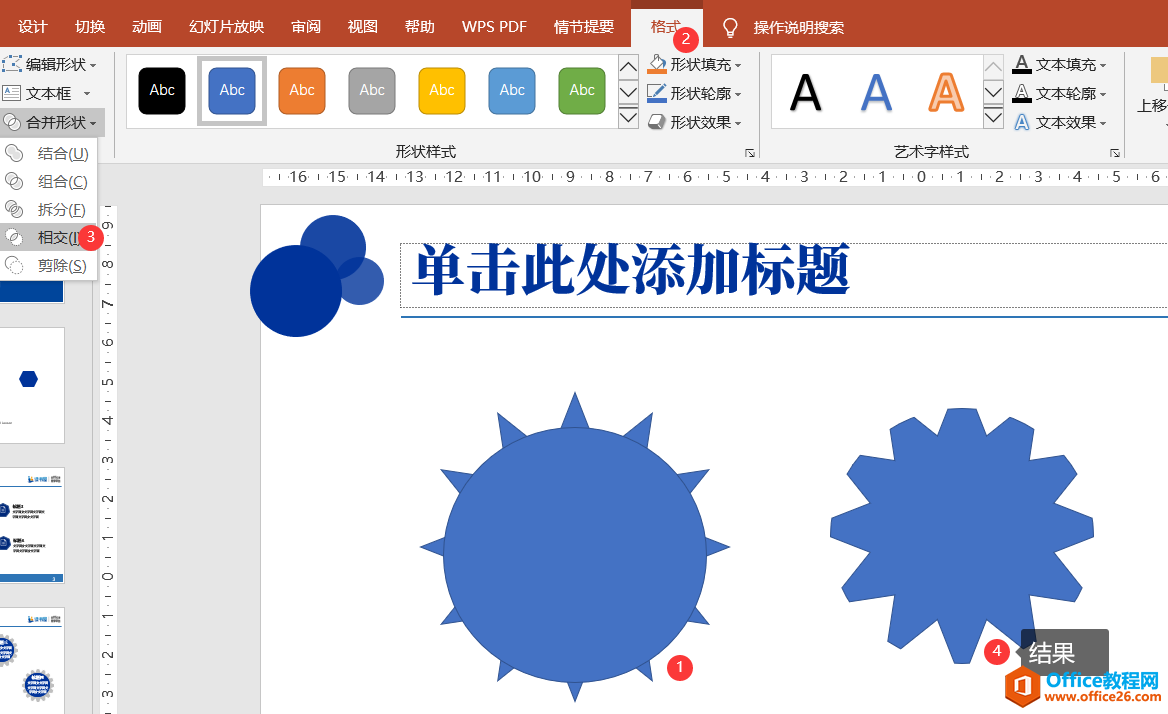Image resolution: width=1168 pixels, height=714 pixels.
Task: Open Shape Styles dialog launcher
Action: [x=750, y=153]
